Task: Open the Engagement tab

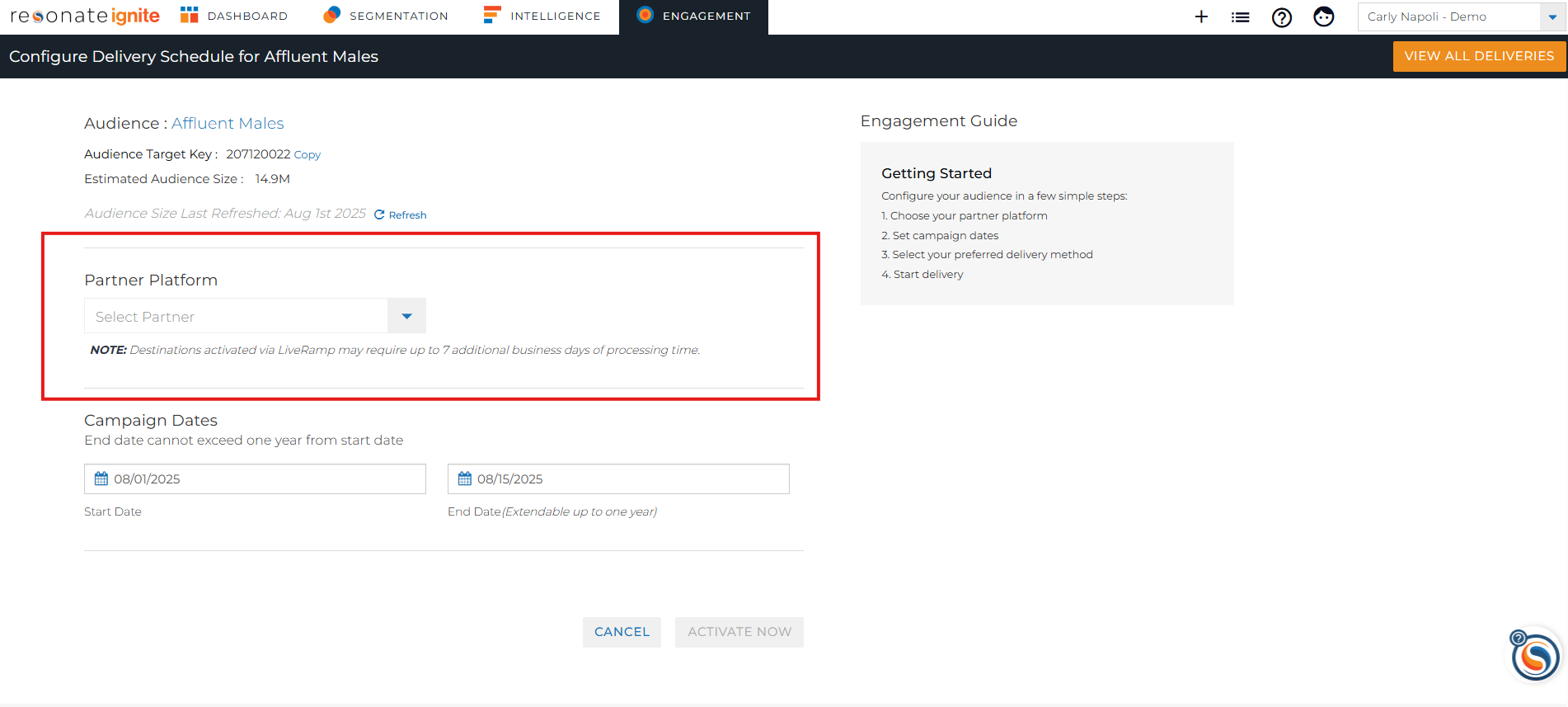Action: click(693, 16)
